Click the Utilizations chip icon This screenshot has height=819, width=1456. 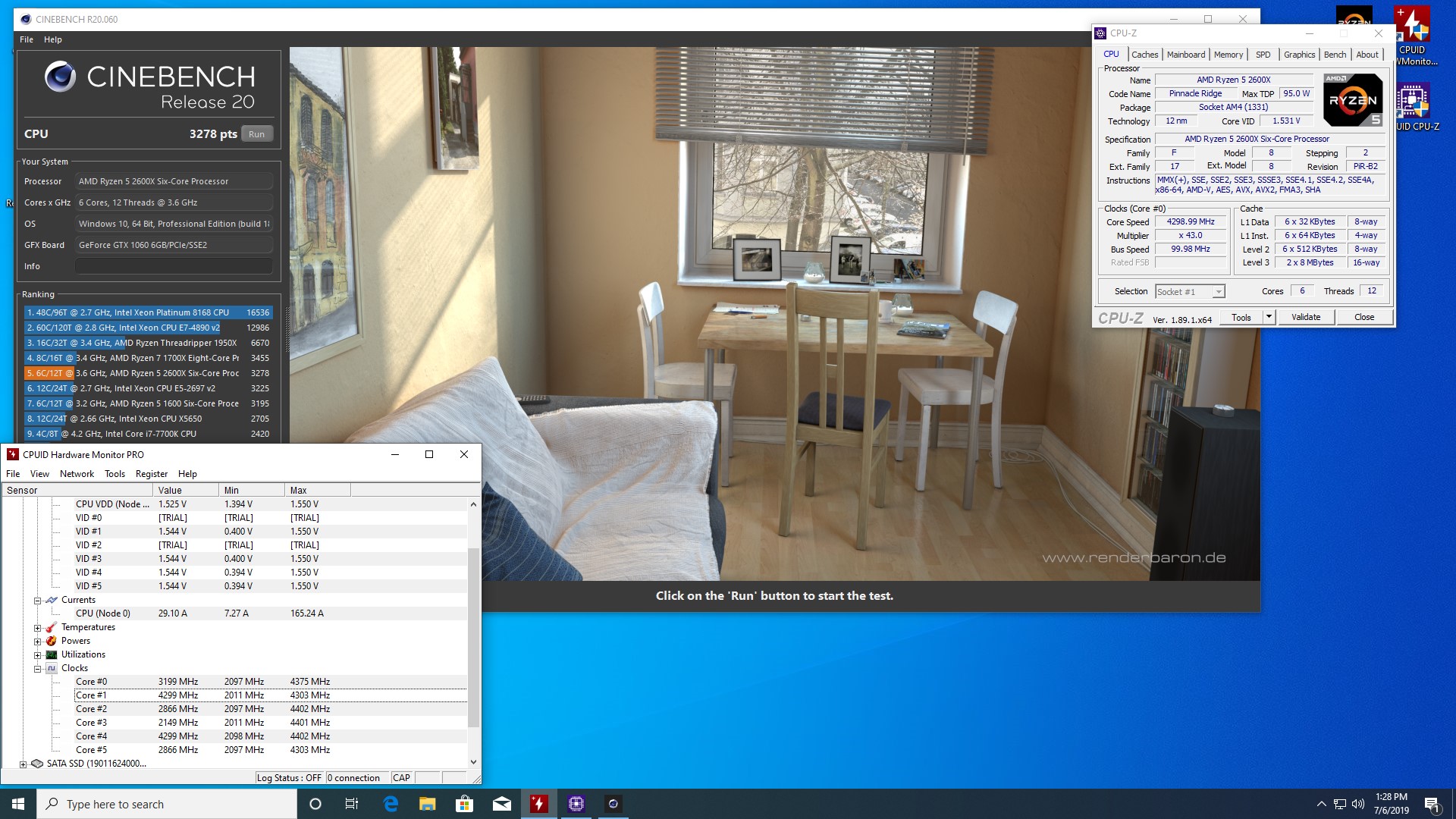tap(52, 654)
